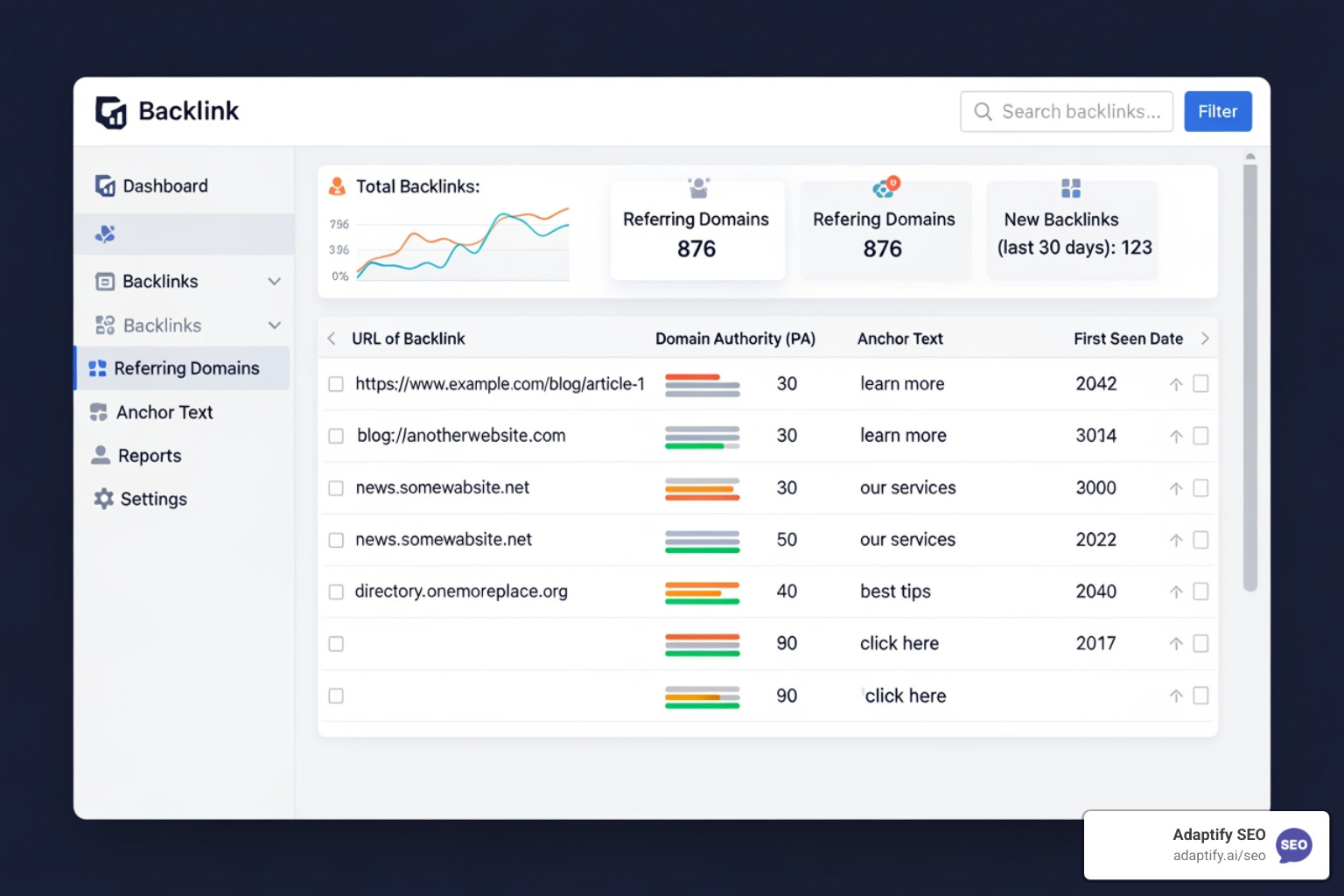Click the New Backlinks squares icon
The image size is (1344, 896).
coord(1071,186)
